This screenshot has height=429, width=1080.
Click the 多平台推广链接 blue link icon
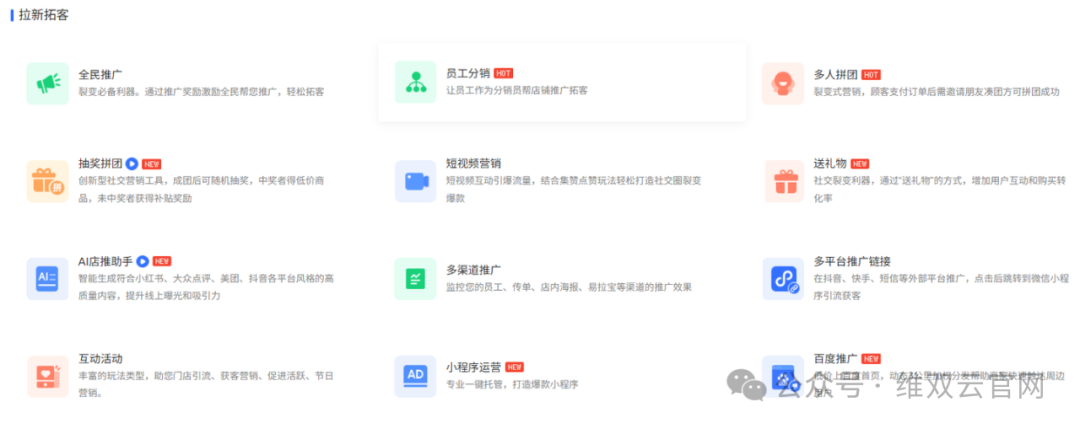tap(782, 278)
